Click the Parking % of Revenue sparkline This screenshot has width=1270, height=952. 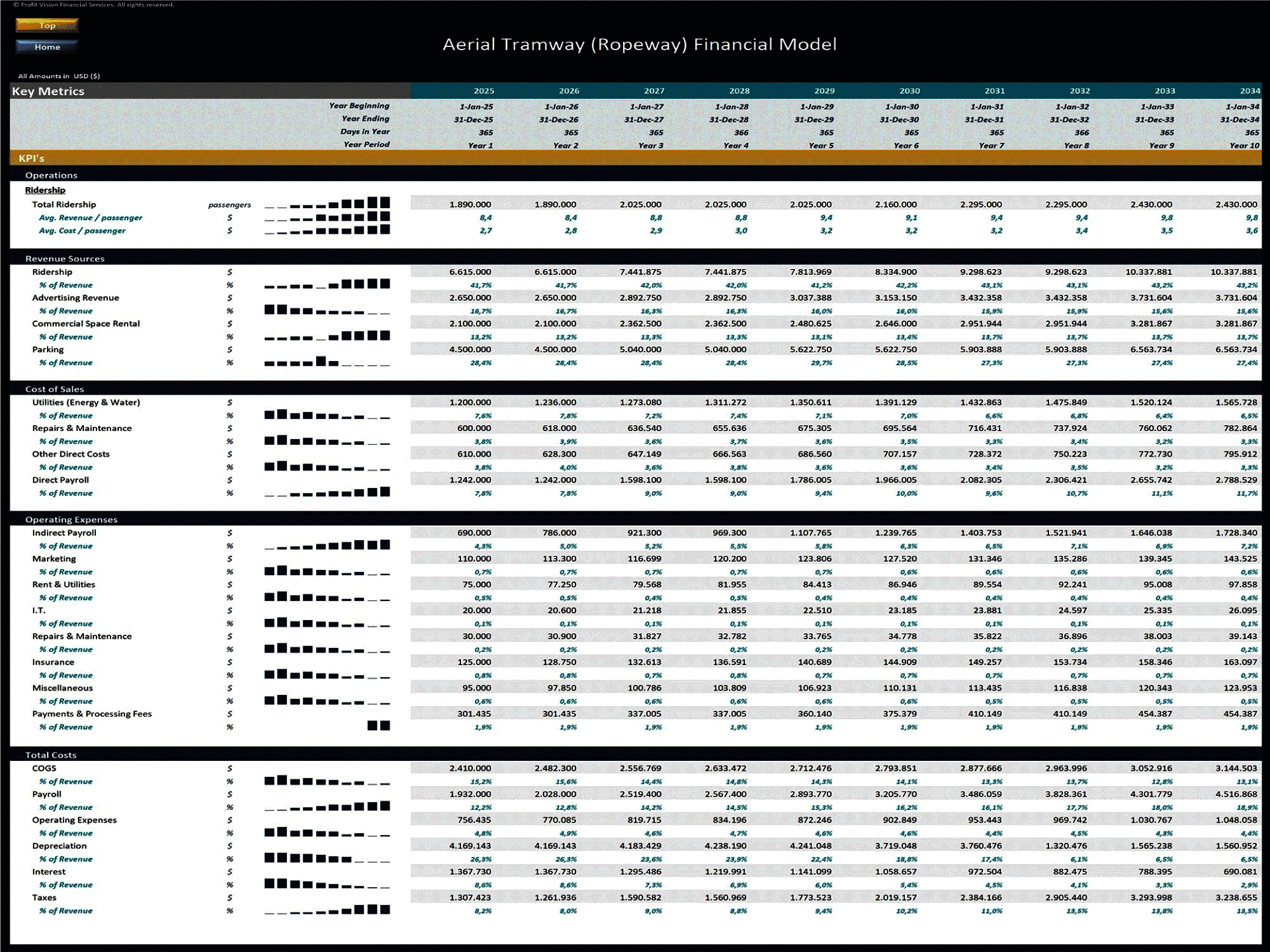(327, 362)
